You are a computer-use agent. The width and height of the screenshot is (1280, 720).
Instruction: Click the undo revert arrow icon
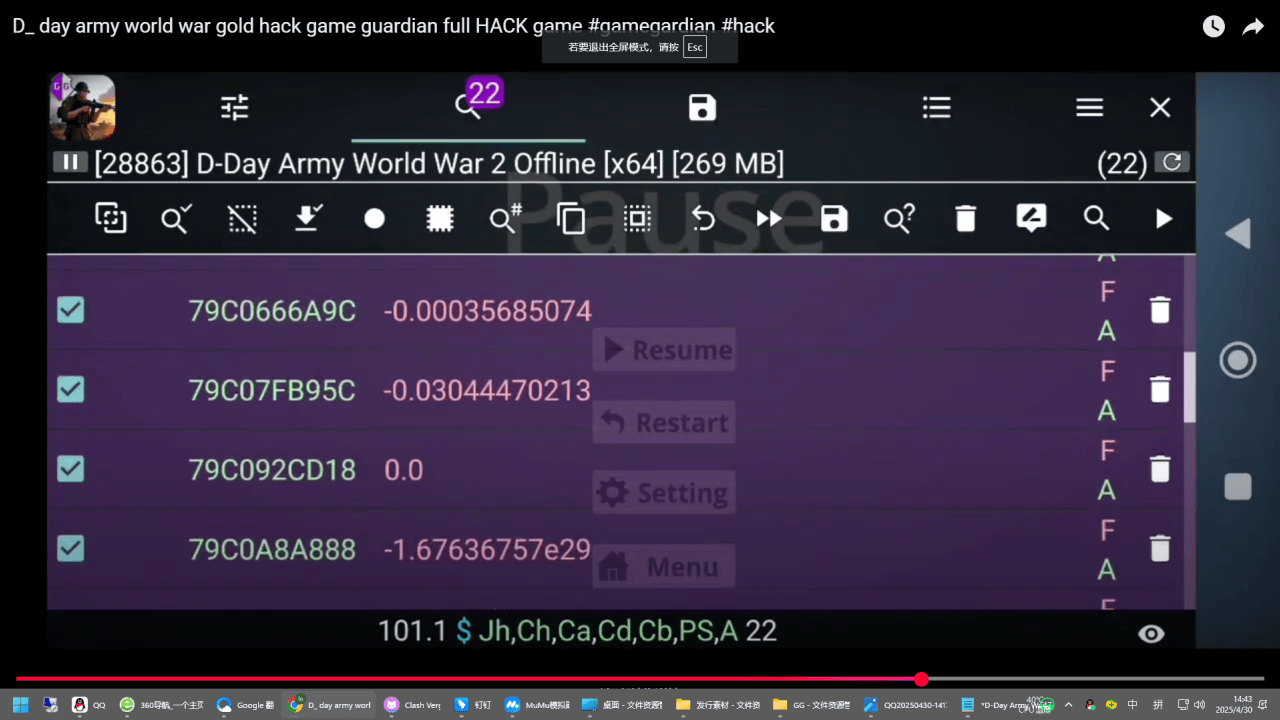click(703, 218)
